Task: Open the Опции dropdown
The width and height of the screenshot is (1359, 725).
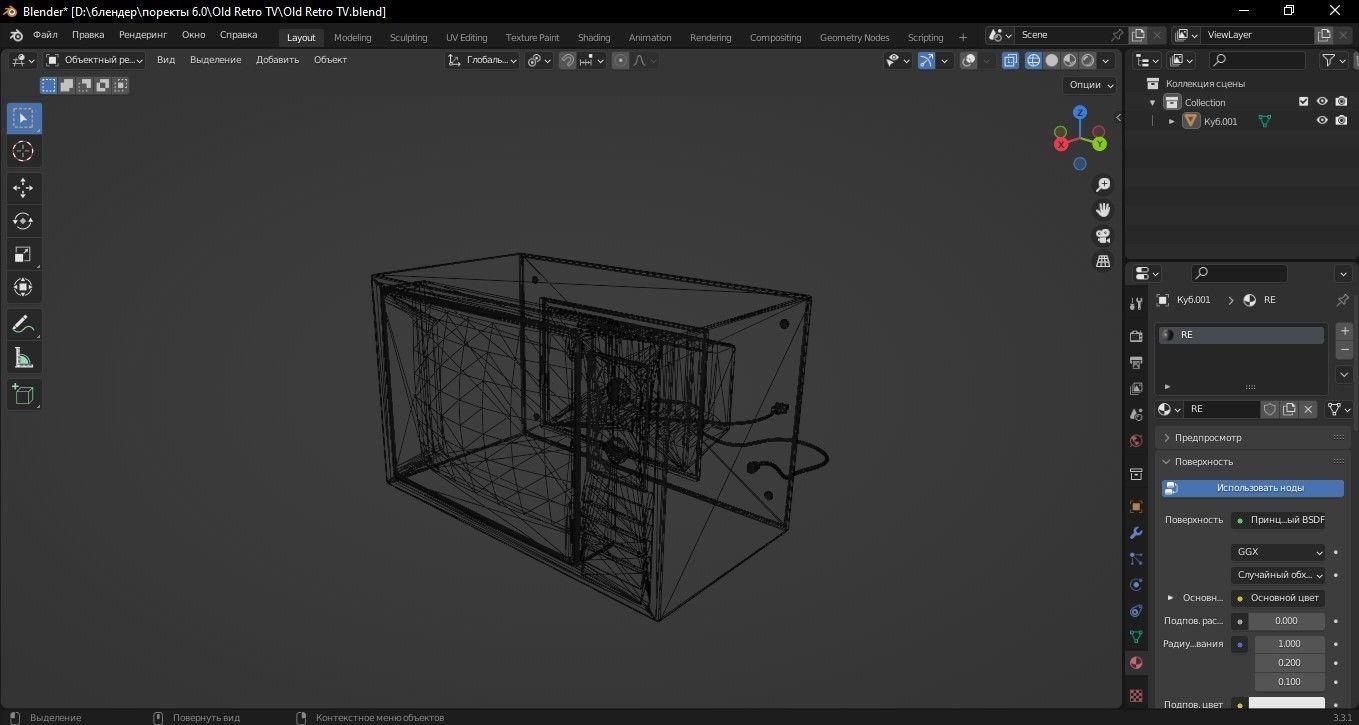Action: [1090, 85]
